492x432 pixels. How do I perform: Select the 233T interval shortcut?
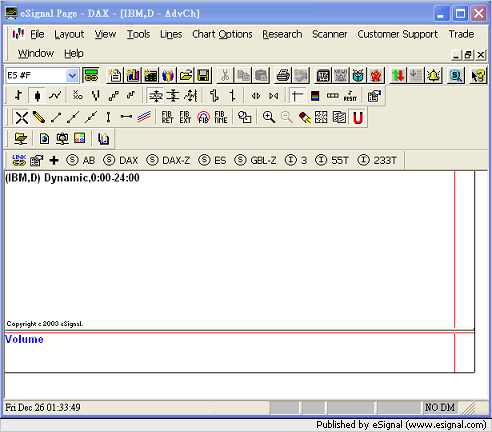click(377, 160)
